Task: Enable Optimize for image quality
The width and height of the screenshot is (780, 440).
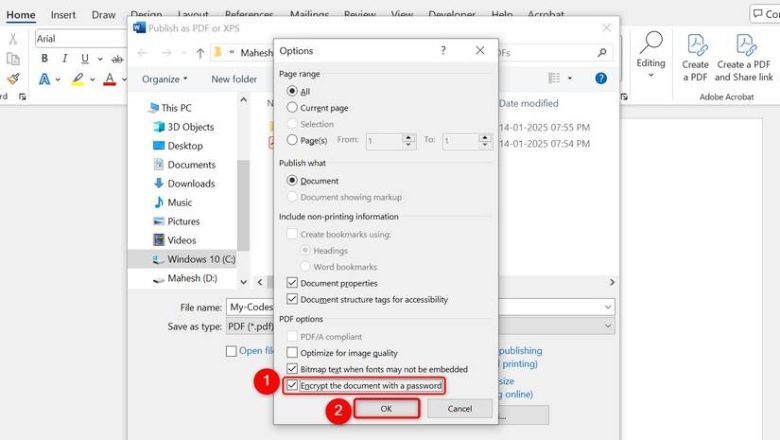Action: (x=292, y=352)
